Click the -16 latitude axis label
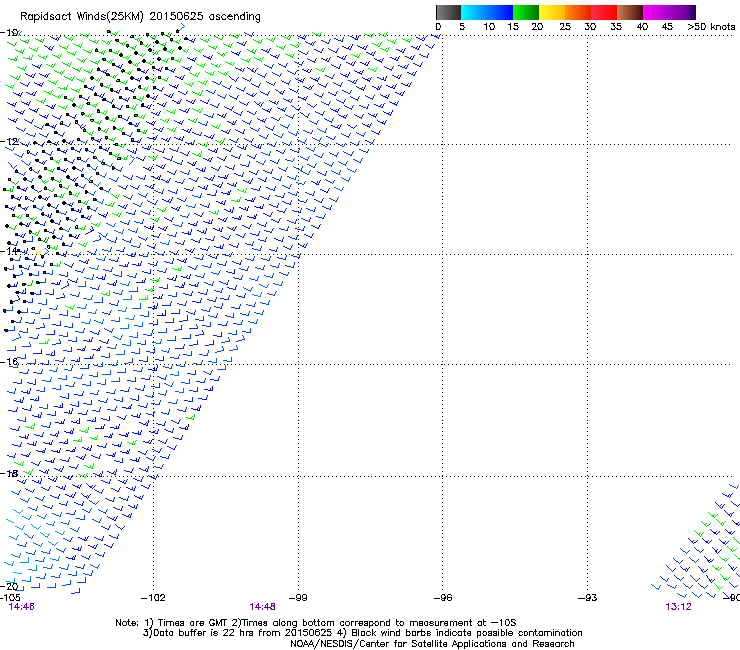Screen dimensions: 740x650 (10, 362)
